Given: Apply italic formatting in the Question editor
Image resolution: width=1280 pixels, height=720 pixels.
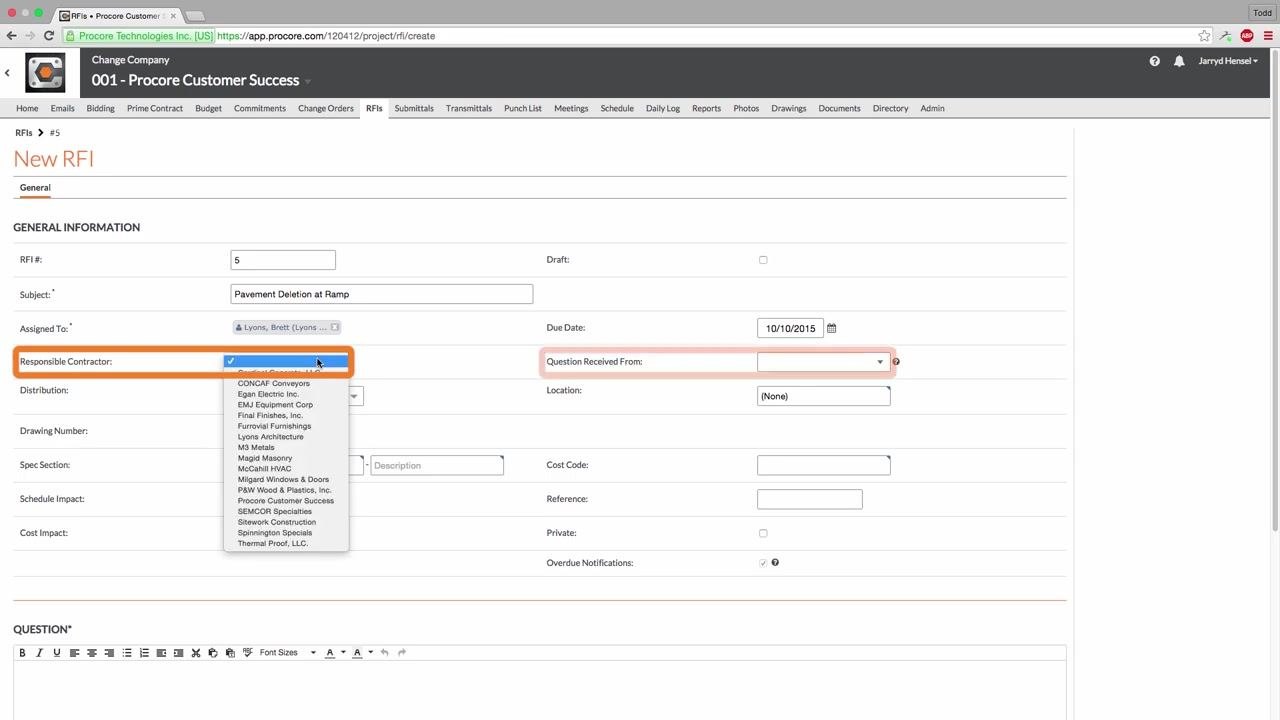Looking at the screenshot, I should [40, 653].
